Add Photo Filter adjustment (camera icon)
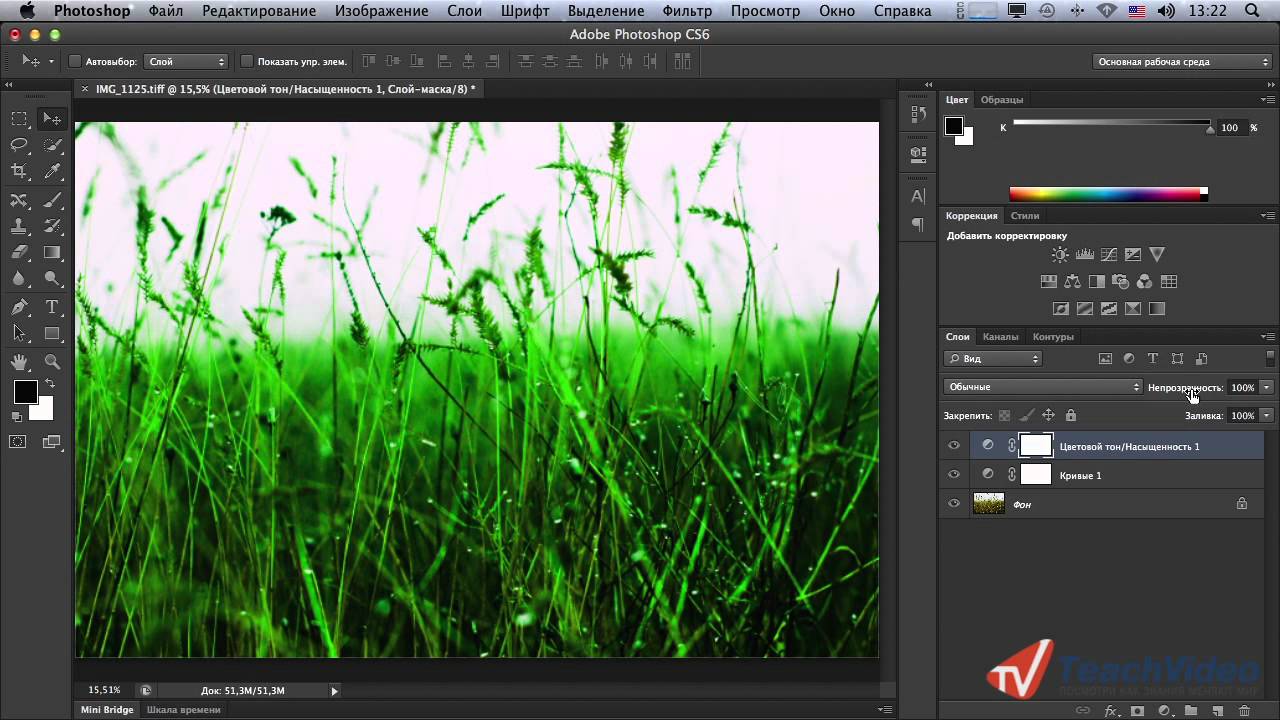Viewport: 1280px width, 720px height. (1120, 282)
